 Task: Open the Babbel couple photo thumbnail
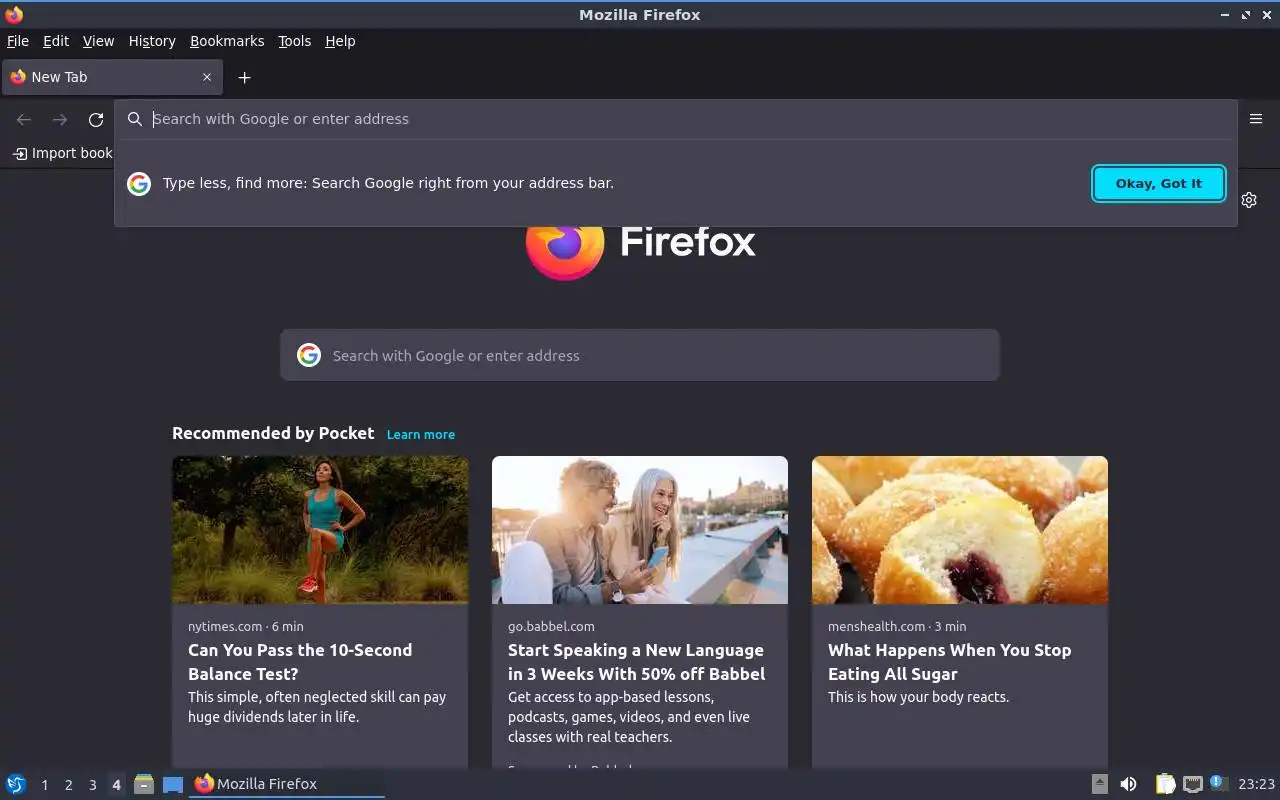pos(640,530)
